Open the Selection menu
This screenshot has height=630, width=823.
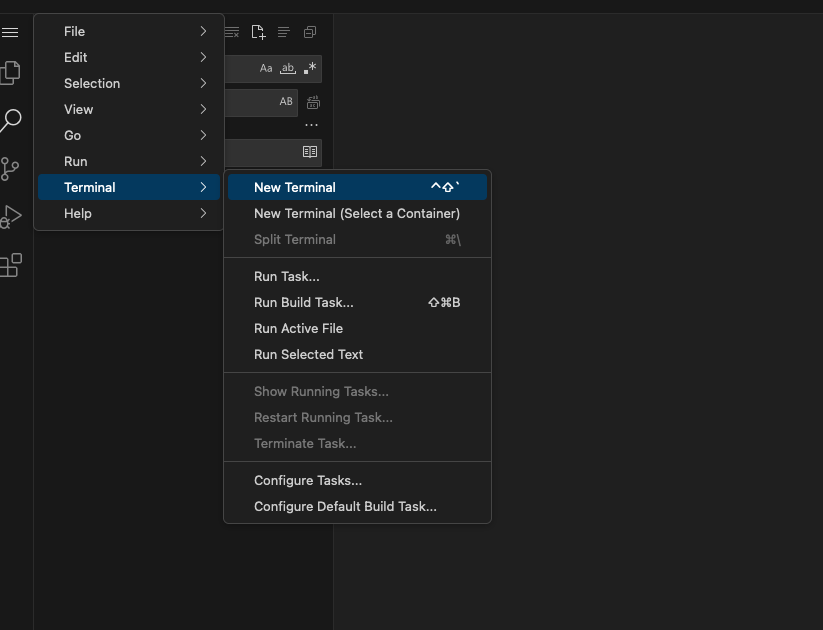pos(129,83)
